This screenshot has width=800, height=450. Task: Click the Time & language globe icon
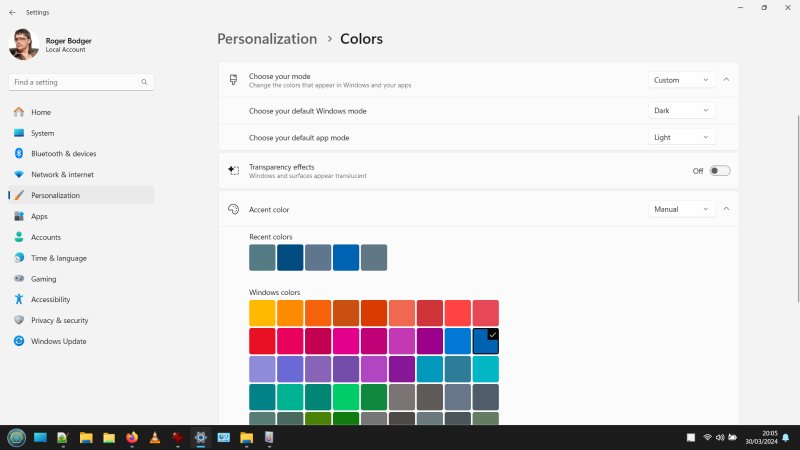[x=19, y=258]
